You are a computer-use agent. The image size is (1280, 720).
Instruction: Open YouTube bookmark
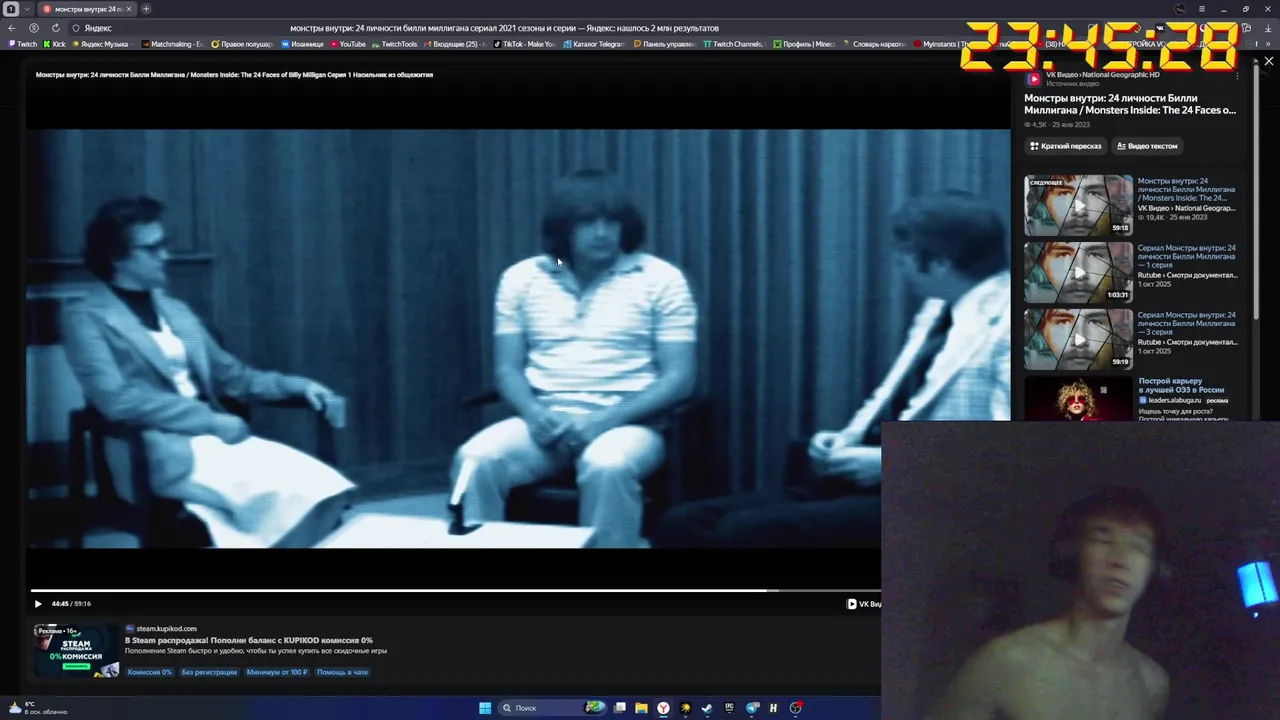coord(348,44)
